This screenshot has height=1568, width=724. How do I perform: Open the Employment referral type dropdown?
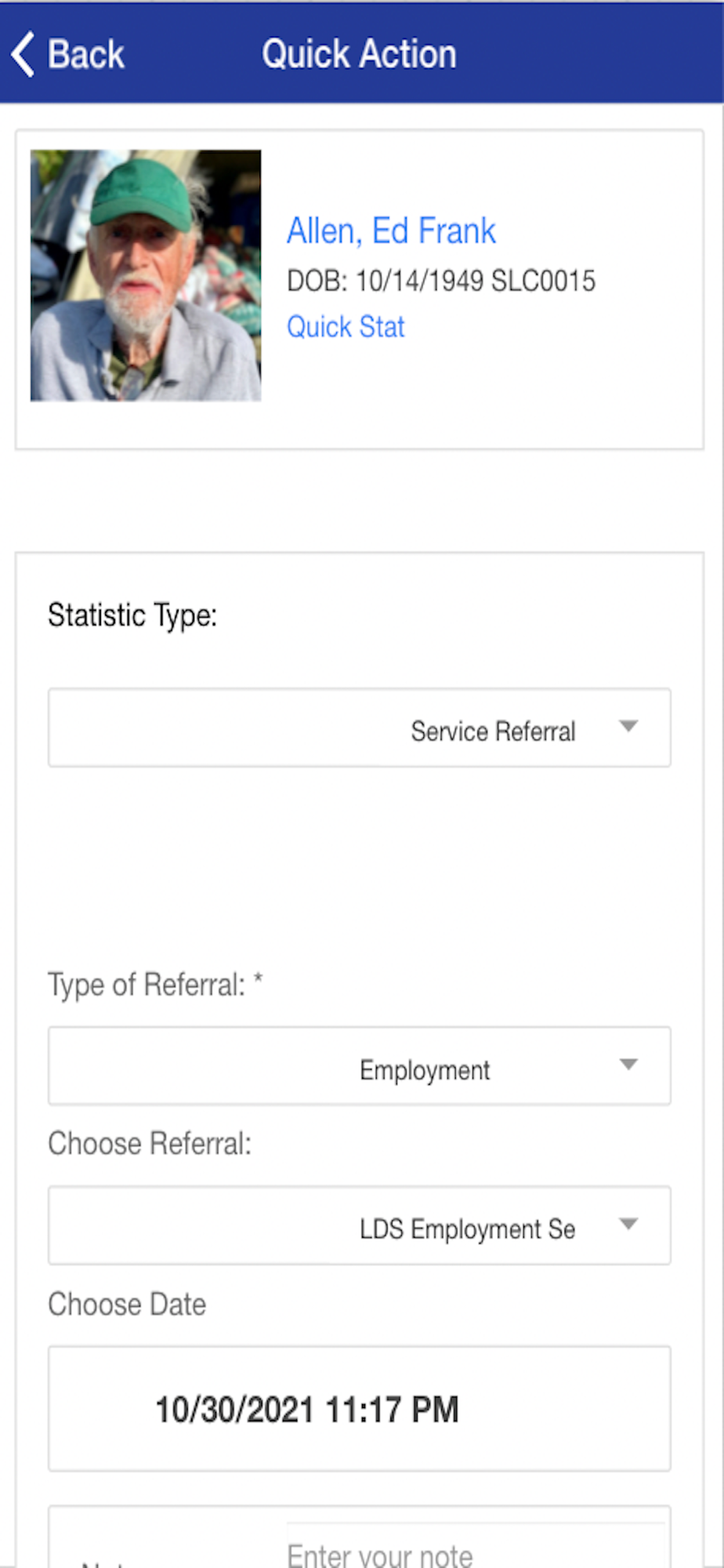[x=359, y=1066]
